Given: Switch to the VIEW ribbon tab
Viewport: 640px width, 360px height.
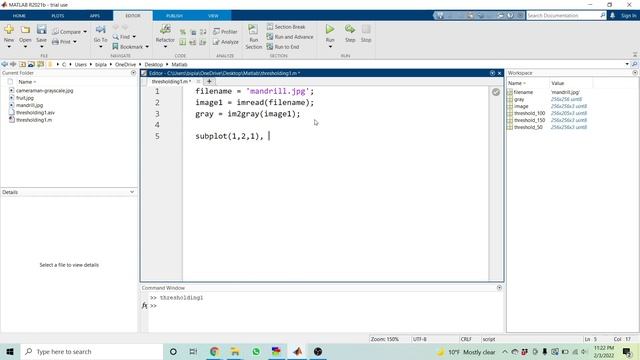Looking at the screenshot, I should (213, 16).
